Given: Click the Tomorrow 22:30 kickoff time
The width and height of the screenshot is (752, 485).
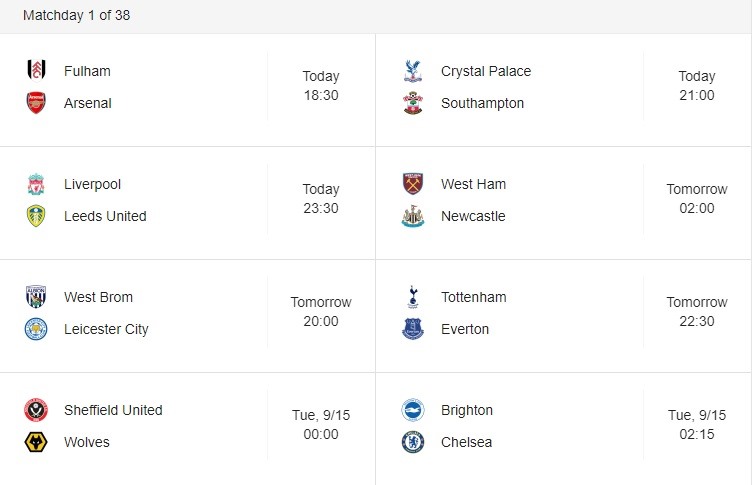Looking at the screenshot, I should tap(697, 311).
